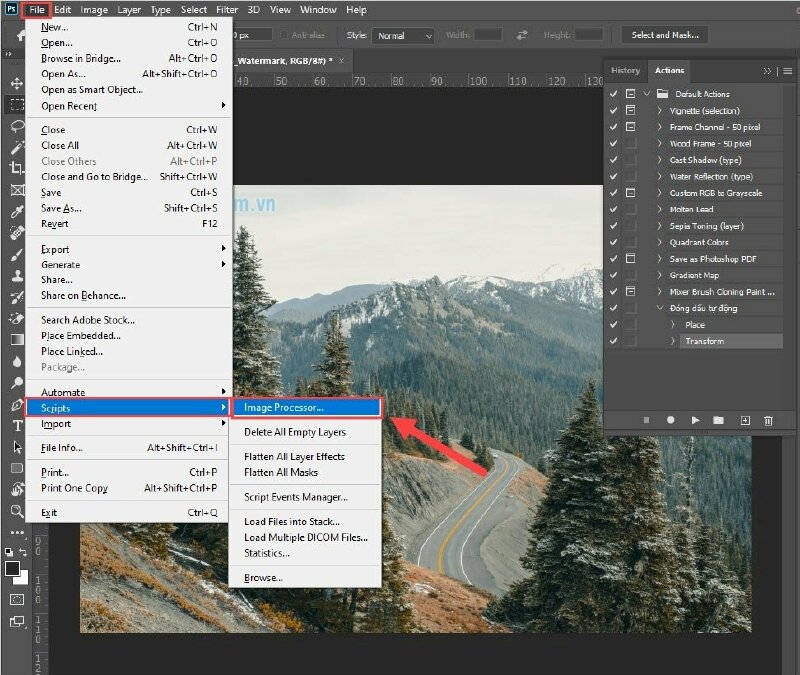This screenshot has height=675, width=800.
Task: Open the foreground color swatch
Action: click(x=12, y=570)
